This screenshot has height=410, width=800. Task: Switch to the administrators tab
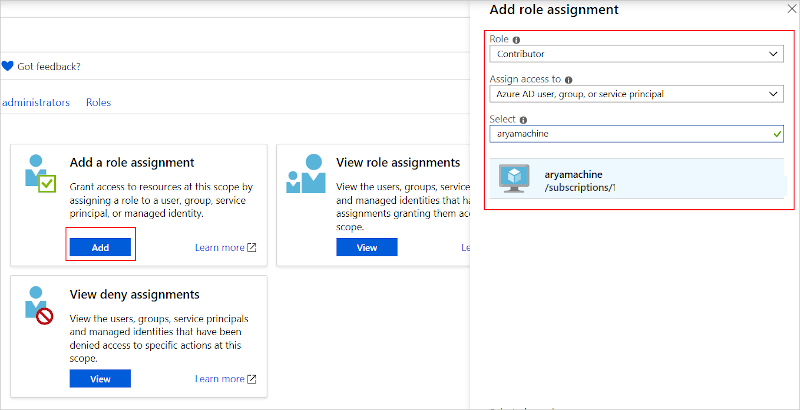tap(36, 102)
